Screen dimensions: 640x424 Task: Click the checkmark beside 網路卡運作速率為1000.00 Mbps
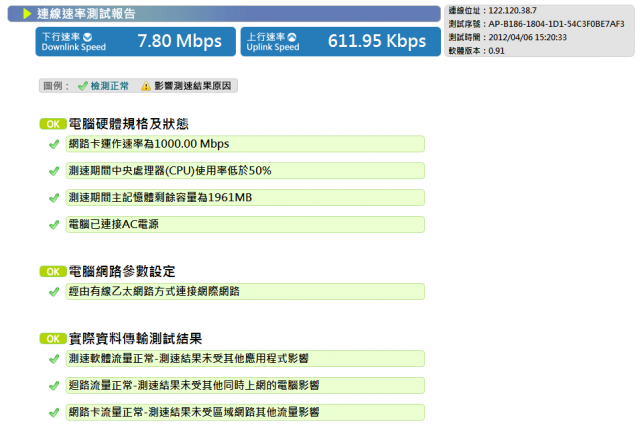click(x=54, y=144)
